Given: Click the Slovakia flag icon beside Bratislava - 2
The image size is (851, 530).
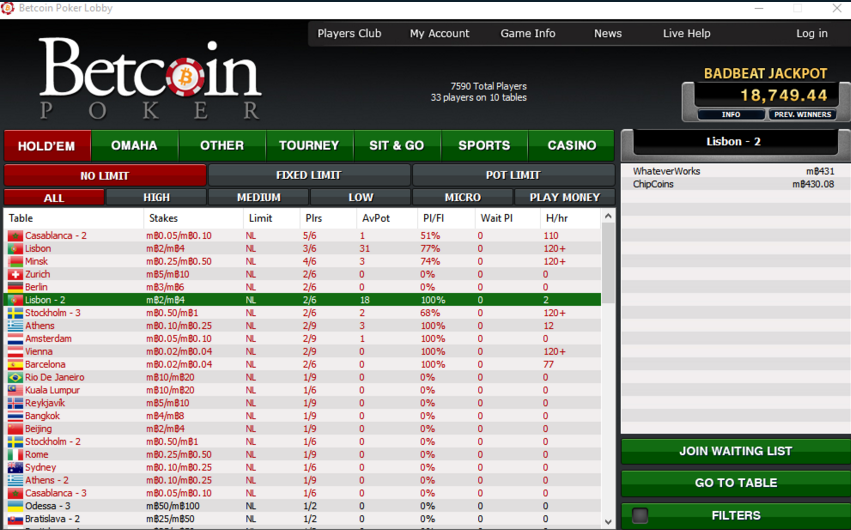Looking at the screenshot, I should (x=15, y=519).
